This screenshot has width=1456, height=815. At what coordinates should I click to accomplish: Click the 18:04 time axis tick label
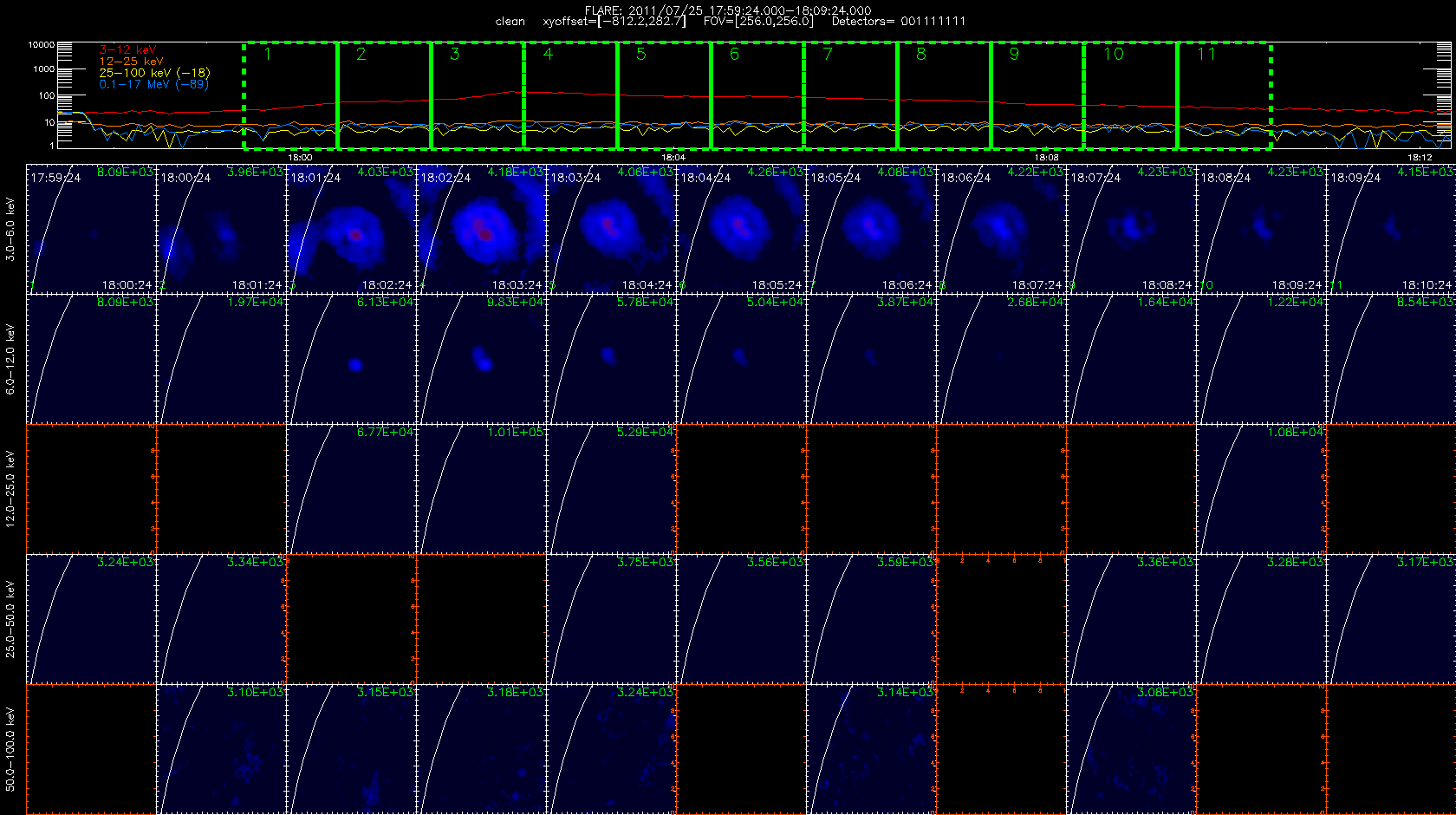pyautogui.click(x=673, y=158)
